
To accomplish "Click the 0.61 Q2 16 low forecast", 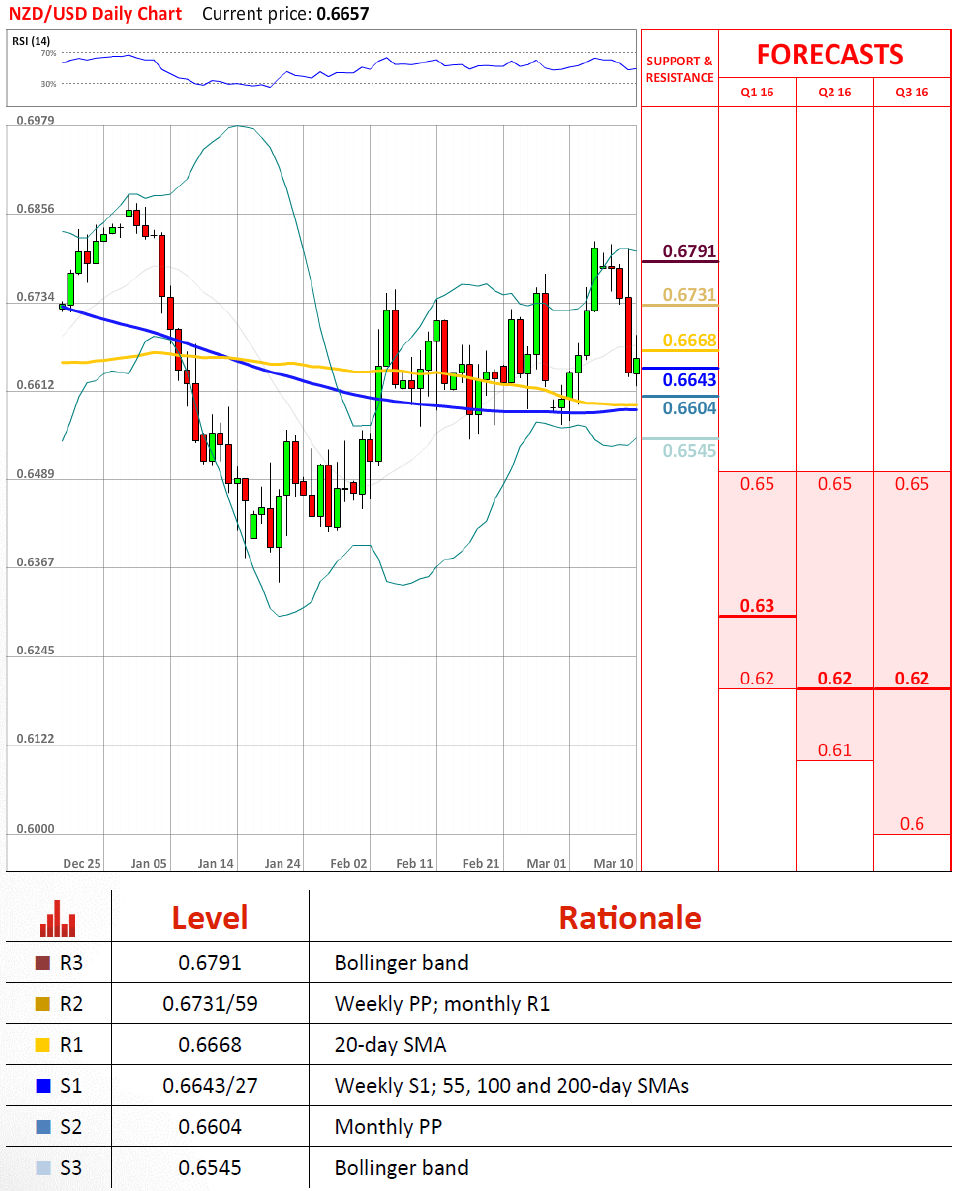I will point(835,750).
